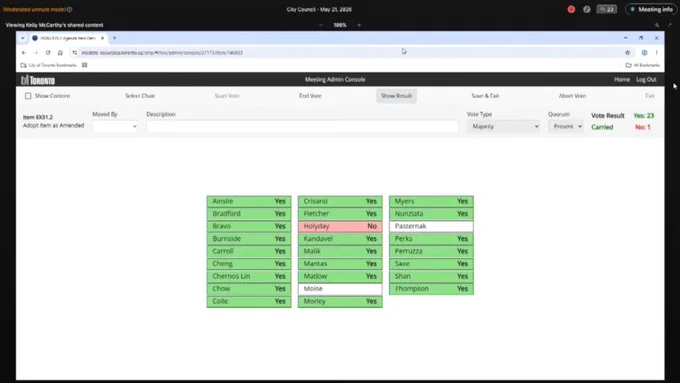The height and width of the screenshot is (383, 680).
Task: Bookmark this page with the star icon
Action: pyautogui.click(x=628, y=52)
